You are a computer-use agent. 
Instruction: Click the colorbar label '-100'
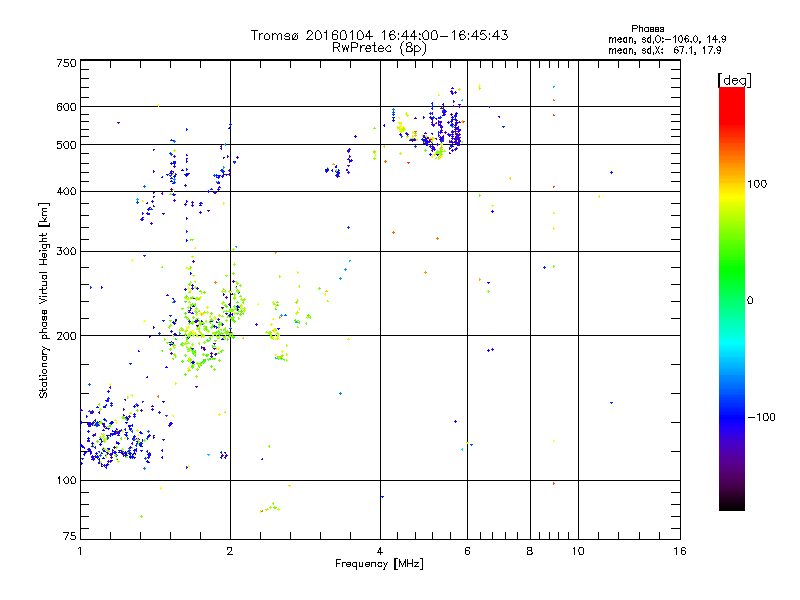[x=761, y=417]
